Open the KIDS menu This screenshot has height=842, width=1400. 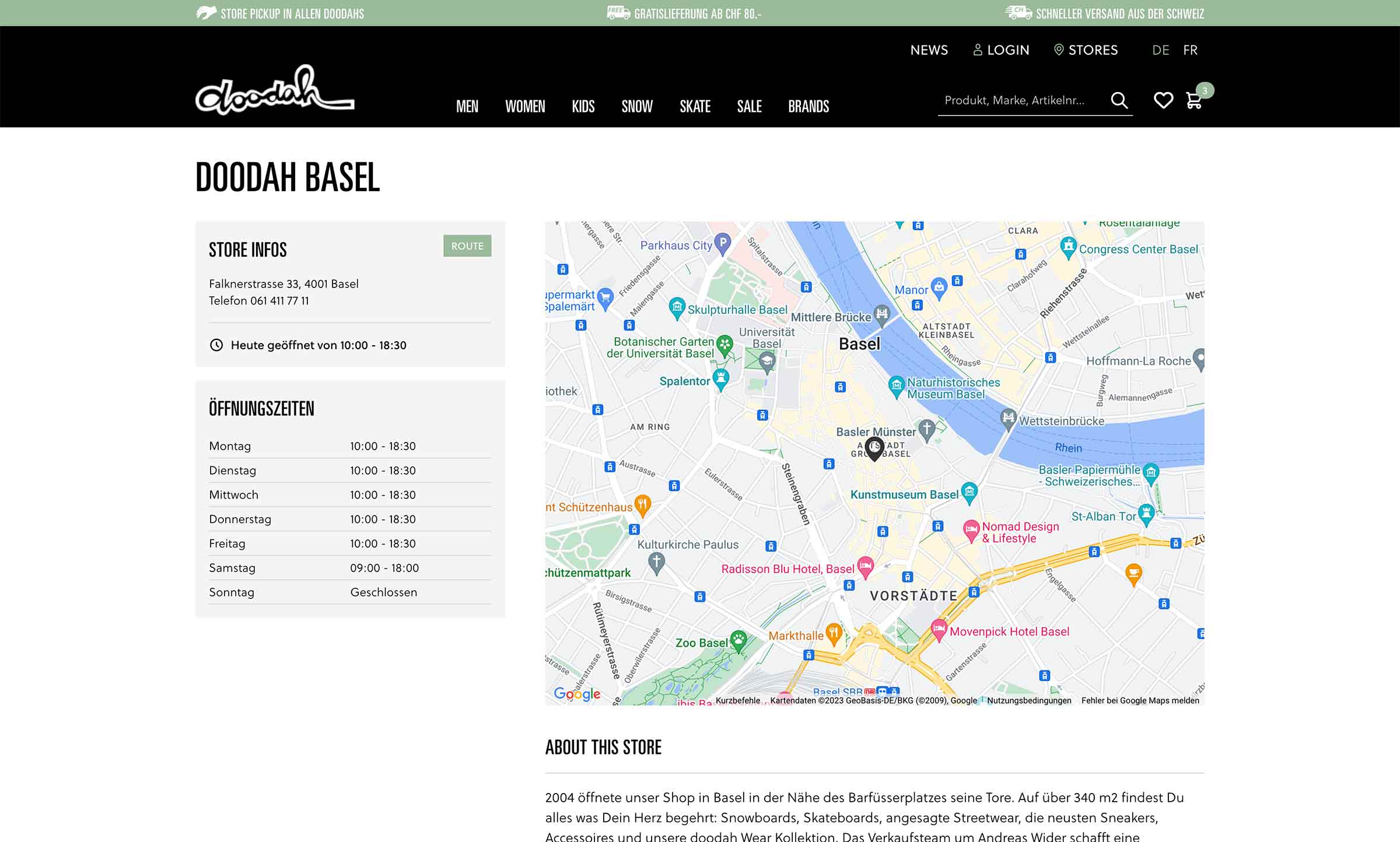pyautogui.click(x=583, y=106)
